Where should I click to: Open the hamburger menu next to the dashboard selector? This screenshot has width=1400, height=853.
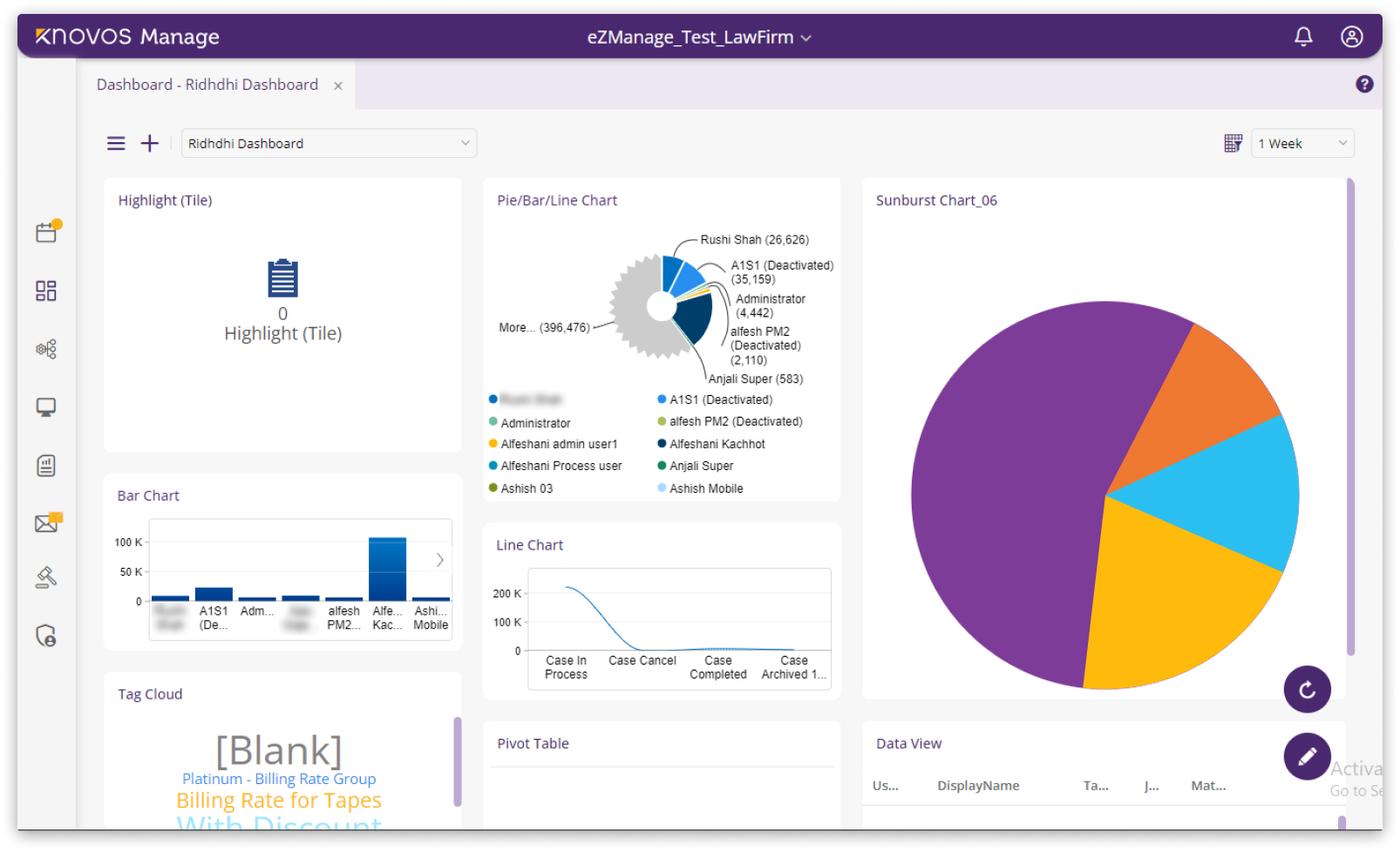(116, 143)
